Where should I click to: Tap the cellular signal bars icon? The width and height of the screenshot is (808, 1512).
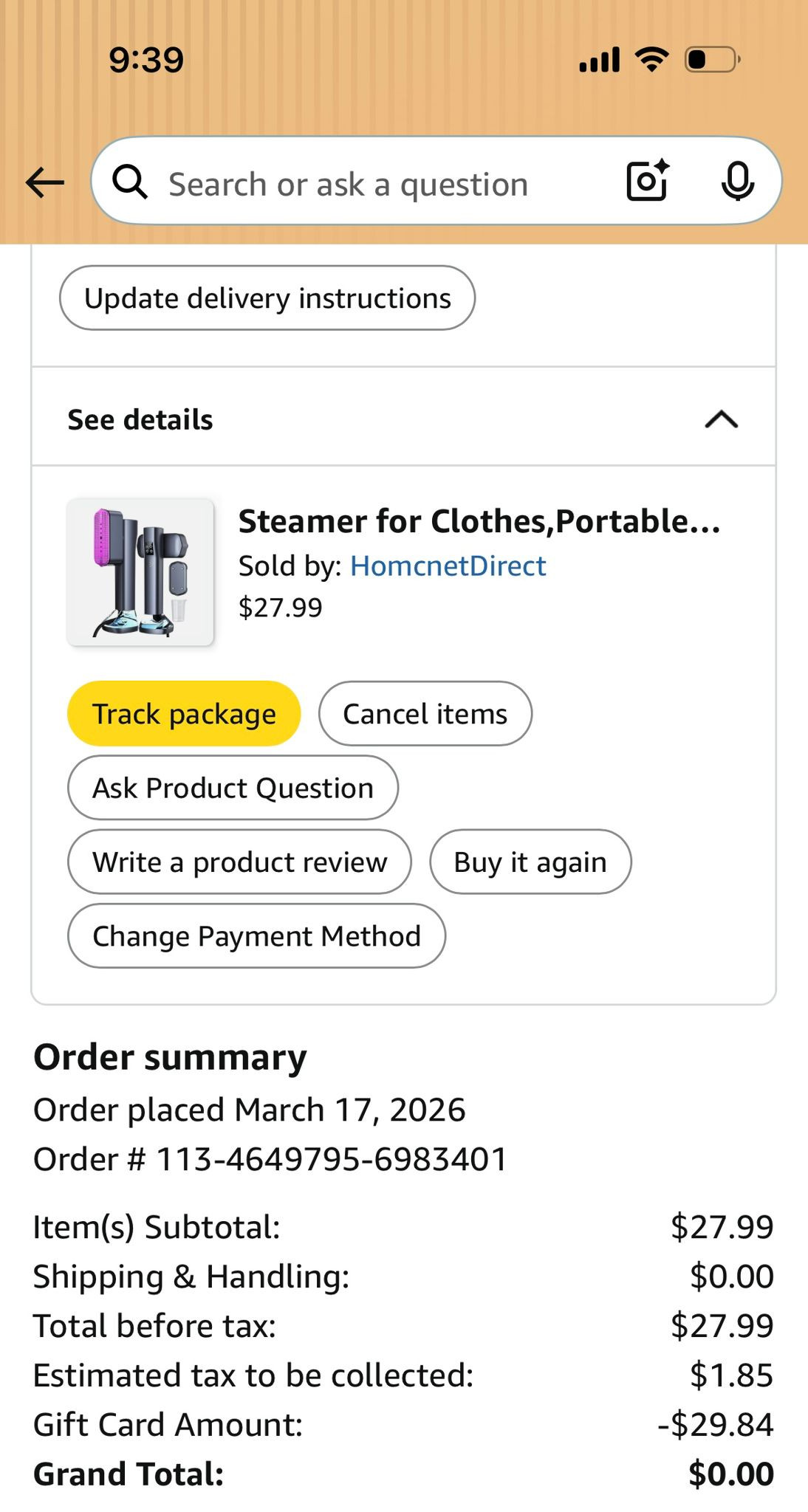pos(599,60)
